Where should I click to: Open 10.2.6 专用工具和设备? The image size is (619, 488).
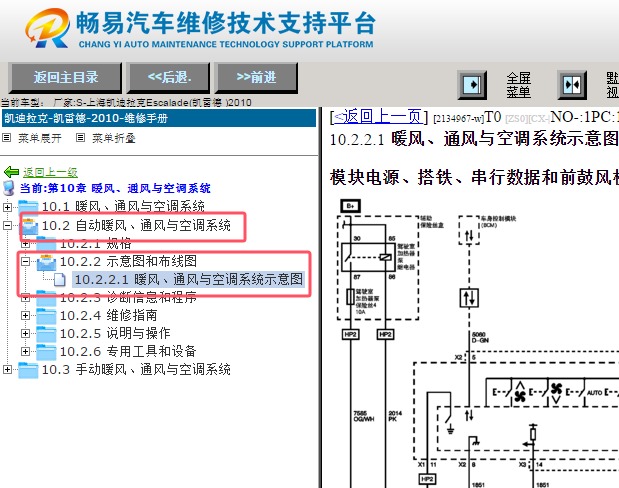pos(128,351)
